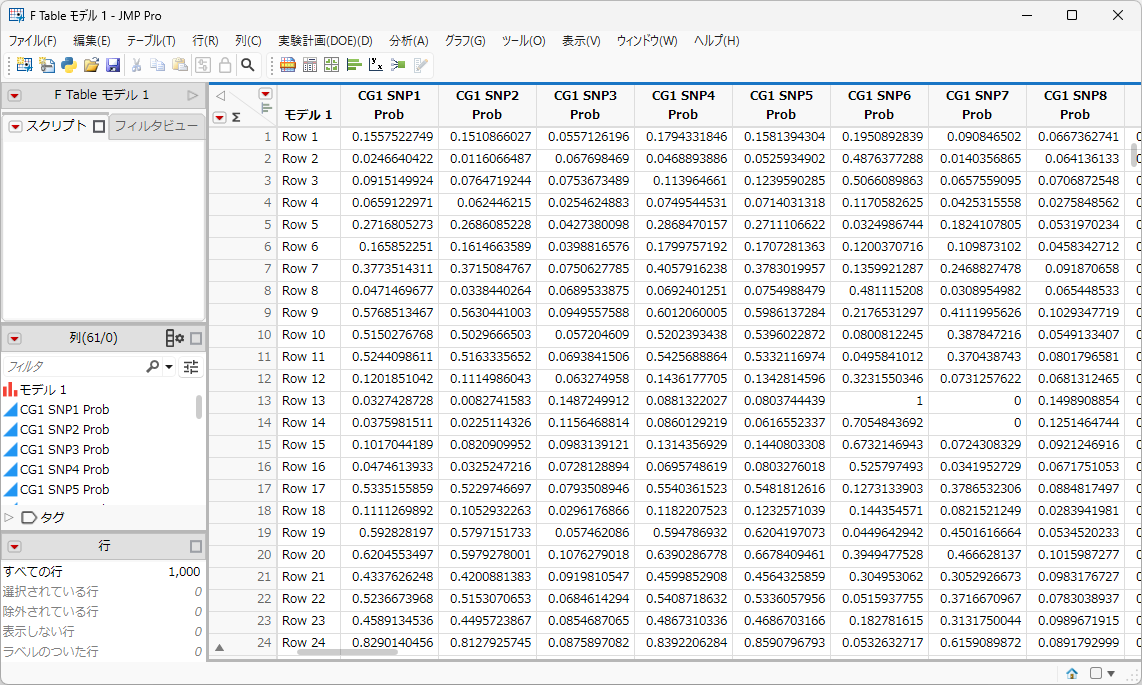Open the グラフ(G) menu
The height and width of the screenshot is (685, 1142).
(x=465, y=41)
